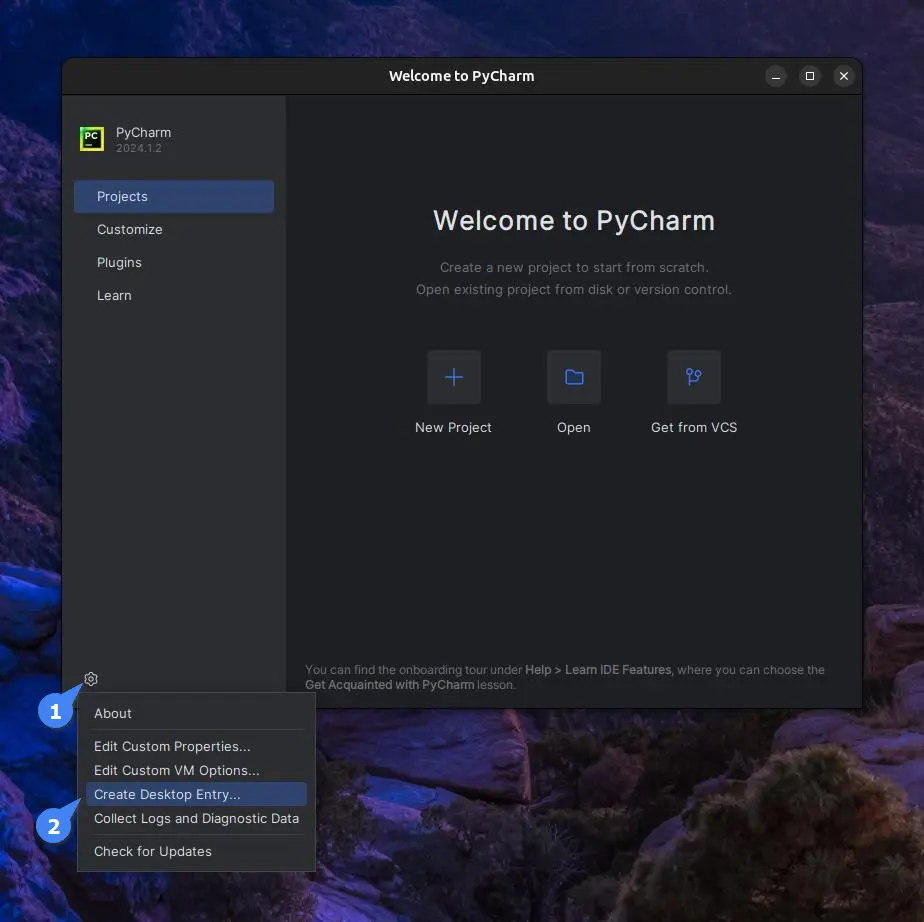The height and width of the screenshot is (922, 924).
Task: Open the Plugins tab
Action: pyautogui.click(x=174, y=263)
